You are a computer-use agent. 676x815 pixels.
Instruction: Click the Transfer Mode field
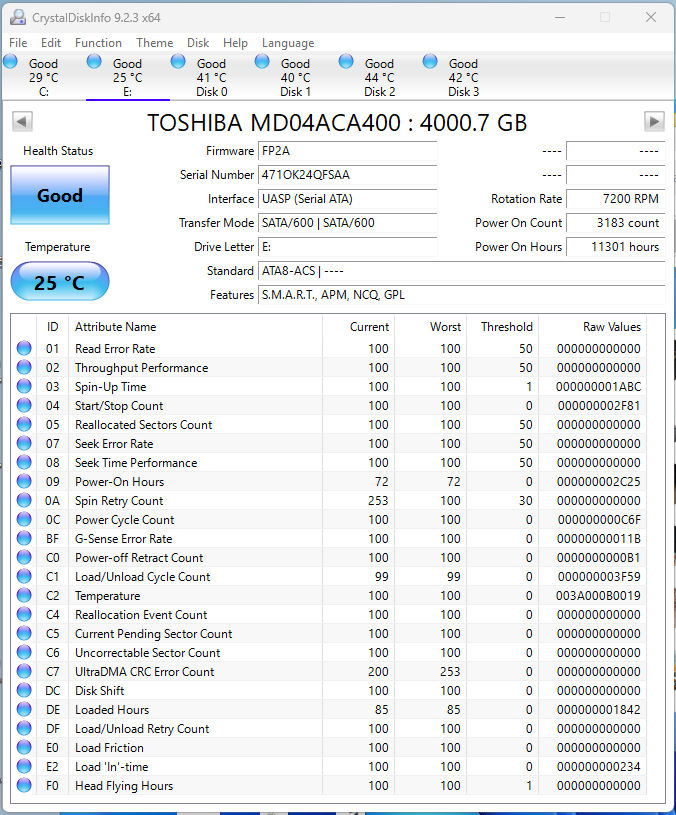[x=347, y=222]
